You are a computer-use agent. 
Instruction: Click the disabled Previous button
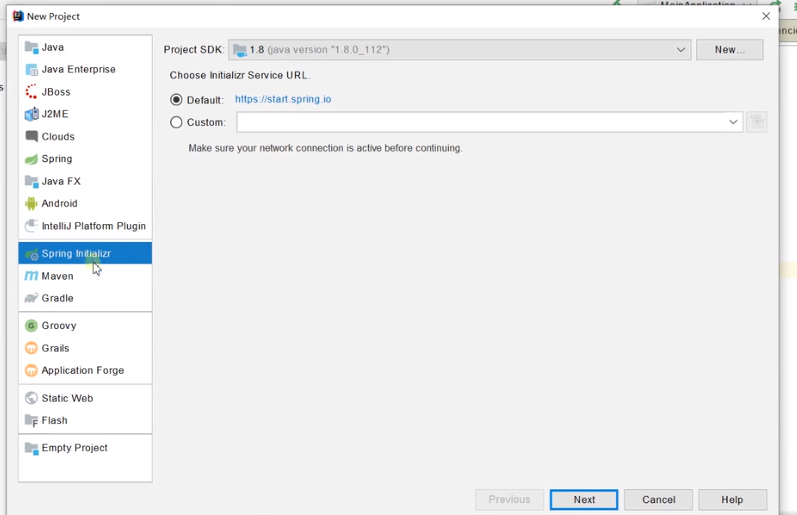[509, 500]
